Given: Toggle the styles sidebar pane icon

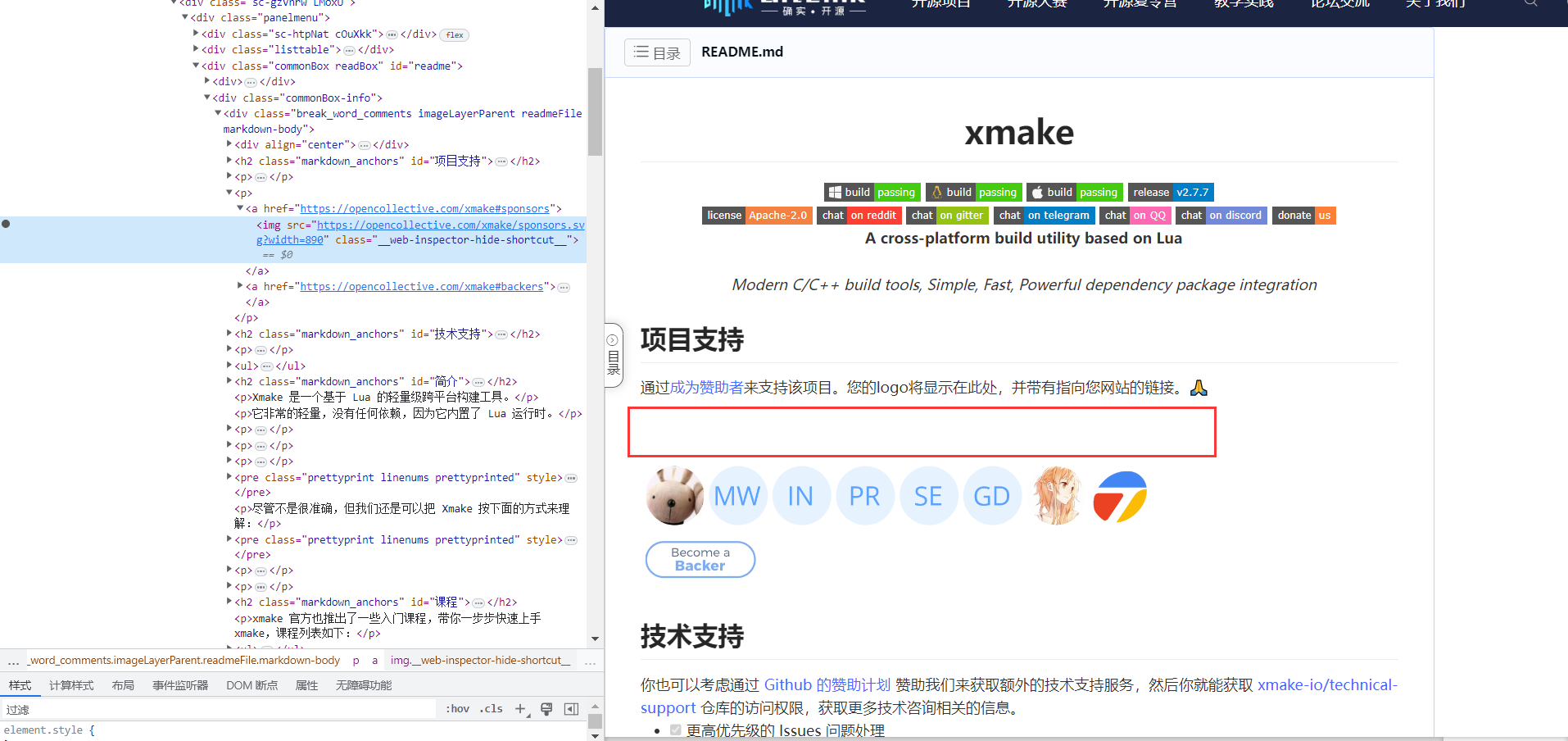Looking at the screenshot, I should 571,709.
